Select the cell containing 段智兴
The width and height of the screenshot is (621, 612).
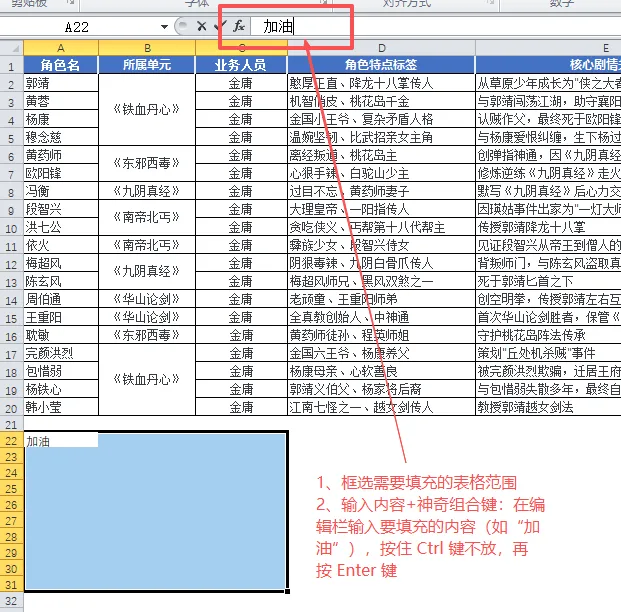61,209
